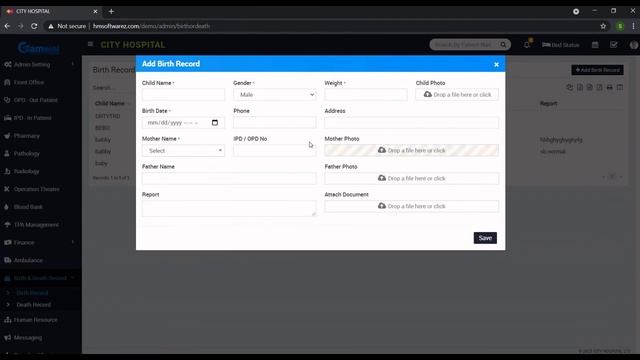This screenshot has height=360, width=640.
Task: Collapse Birth & Death Record menu
Action: (39, 278)
